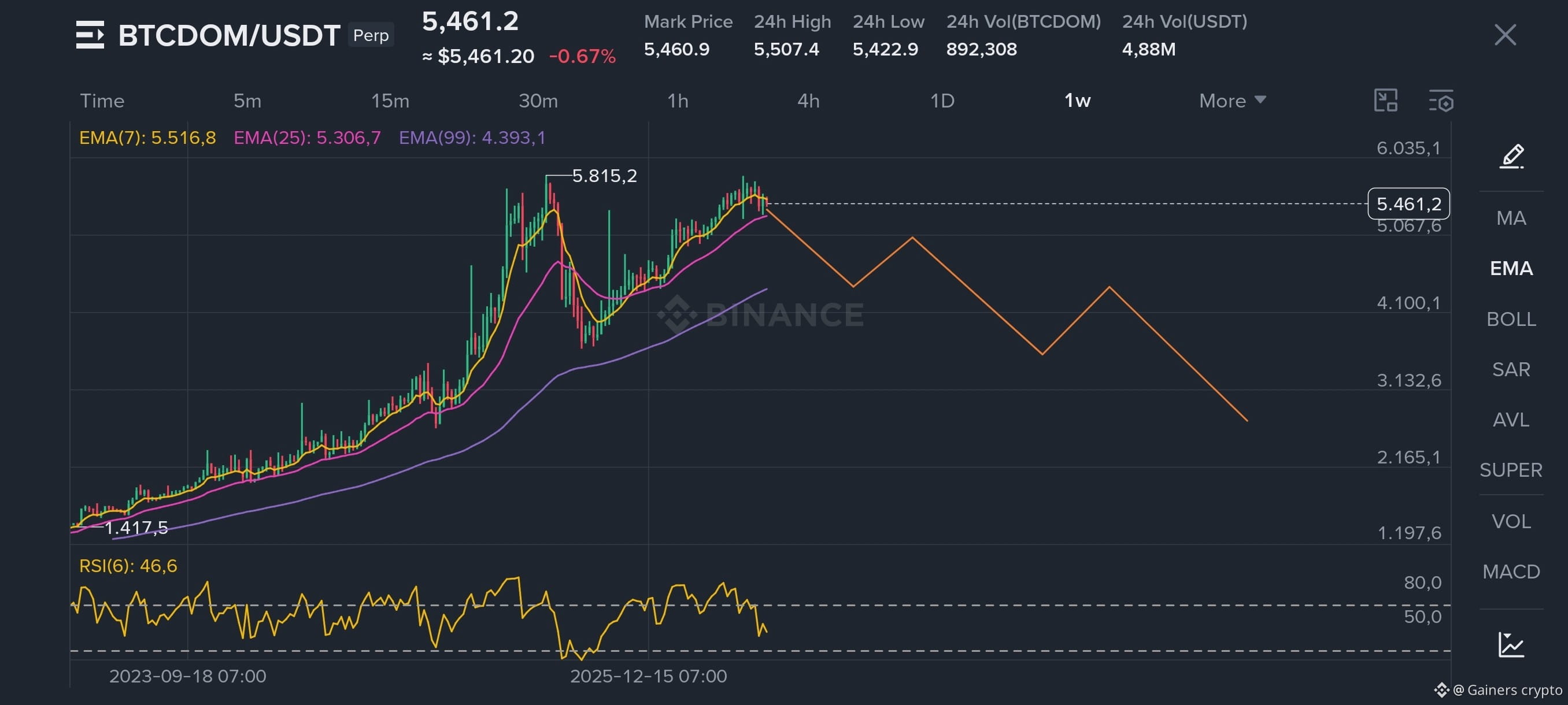Image resolution: width=1568 pixels, height=705 pixels.
Task: Open chart display settings icon
Action: [x=1441, y=101]
